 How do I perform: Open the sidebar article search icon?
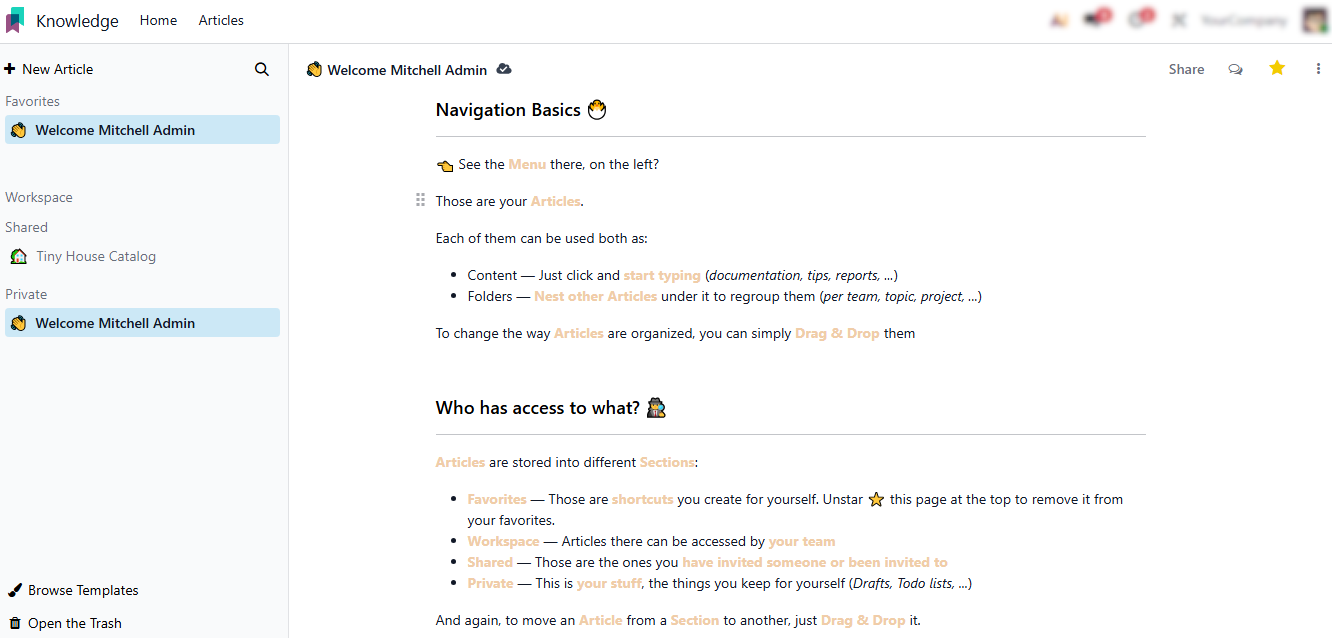point(262,69)
